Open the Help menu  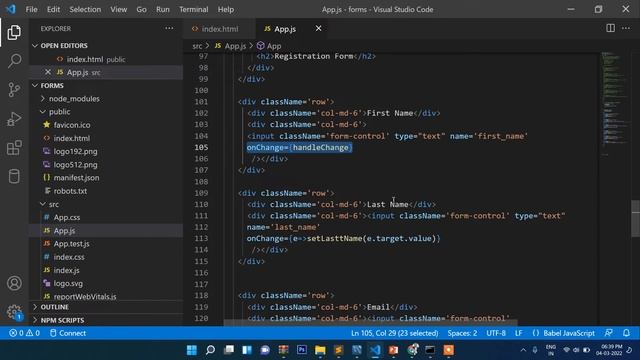point(226,9)
